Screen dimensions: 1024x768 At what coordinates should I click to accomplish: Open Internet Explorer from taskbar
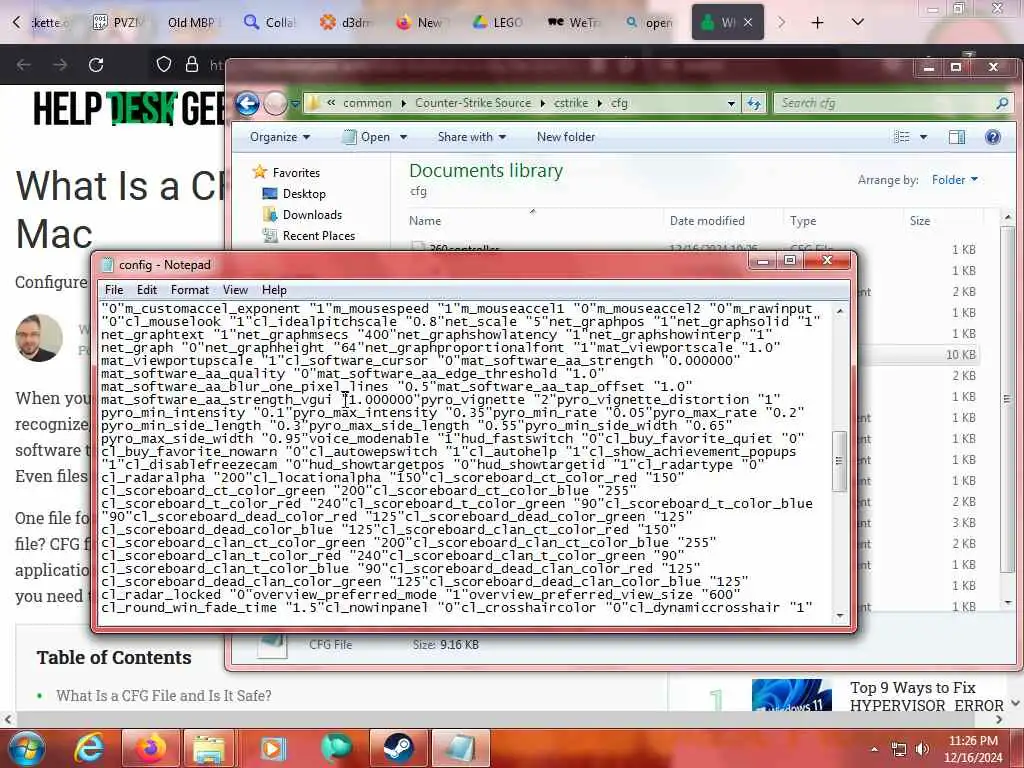pos(88,748)
